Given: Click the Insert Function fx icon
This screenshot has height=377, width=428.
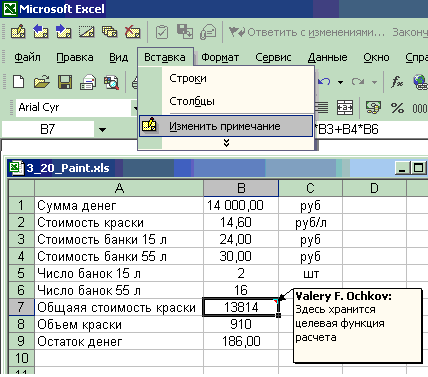Looking at the screenshot, I should coord(397,81).
